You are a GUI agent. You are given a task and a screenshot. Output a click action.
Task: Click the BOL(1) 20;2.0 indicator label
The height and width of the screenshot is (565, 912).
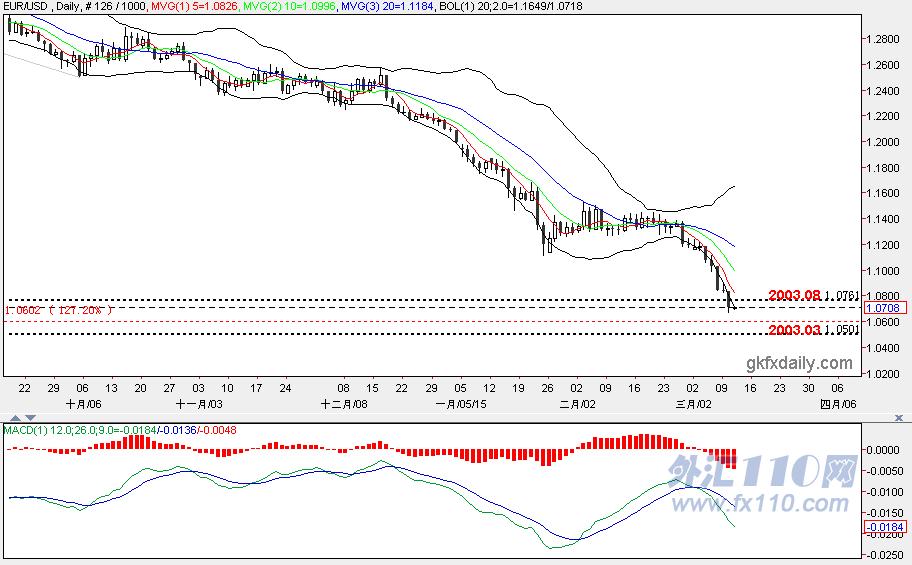[511, 6]
